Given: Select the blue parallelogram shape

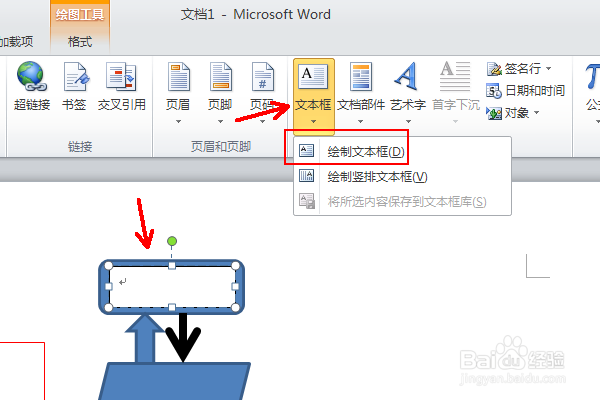Looking at the screenshot, I should point(174,381).
